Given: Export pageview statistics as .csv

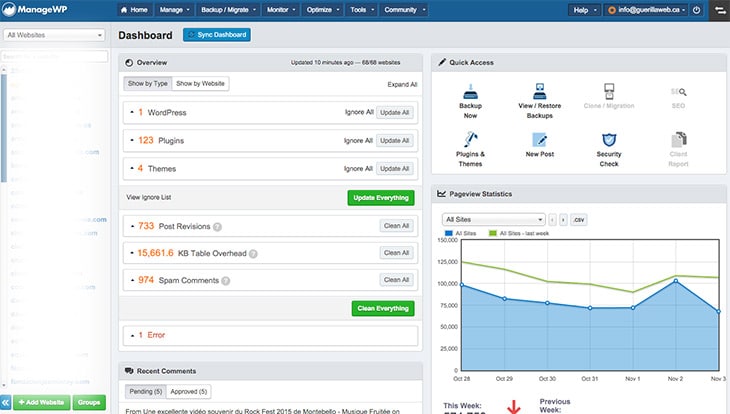Looking at the screenshot, I should [579, 219].
